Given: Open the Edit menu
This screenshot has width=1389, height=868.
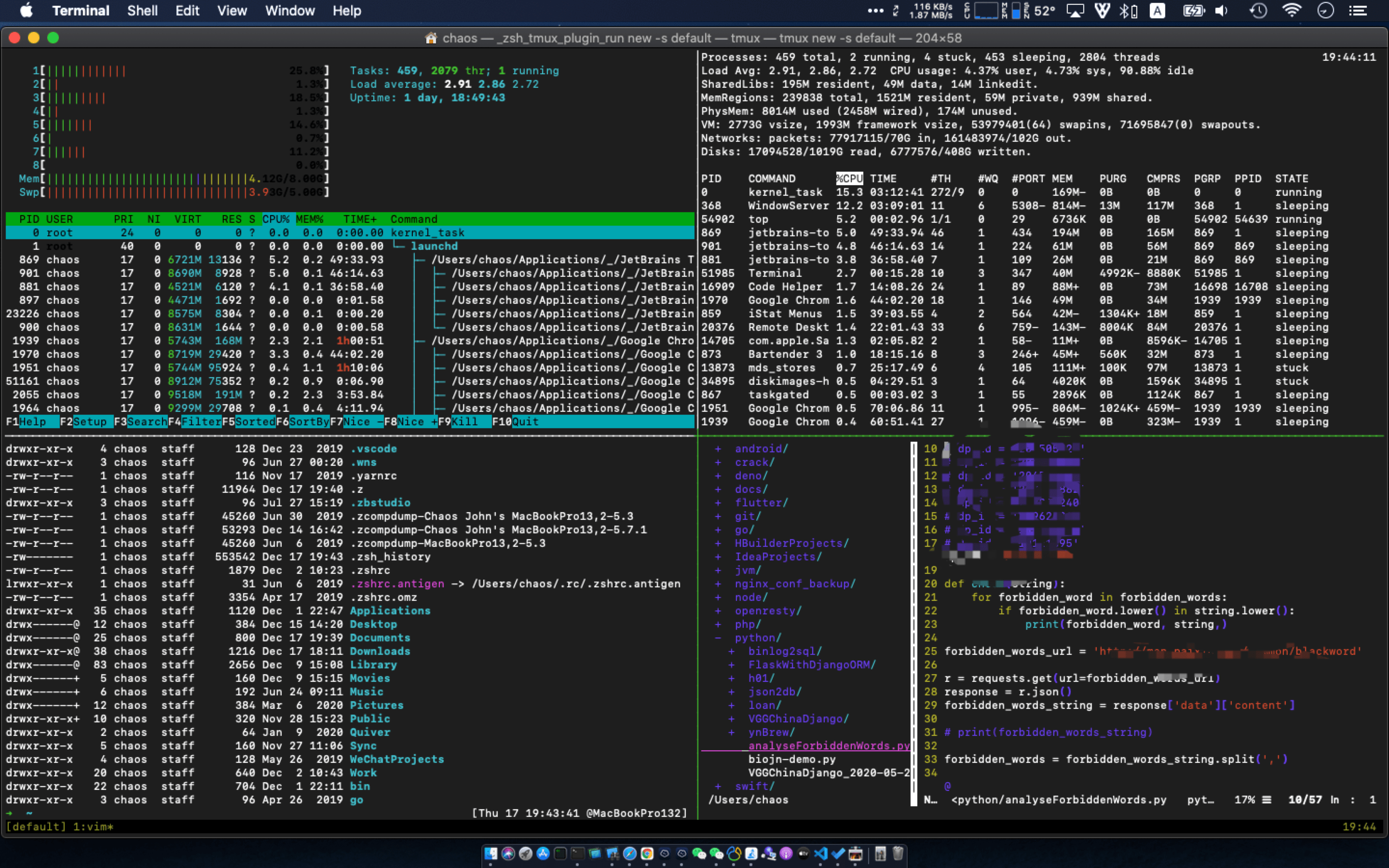Looking at the screenshot, I should click(187, 10).
